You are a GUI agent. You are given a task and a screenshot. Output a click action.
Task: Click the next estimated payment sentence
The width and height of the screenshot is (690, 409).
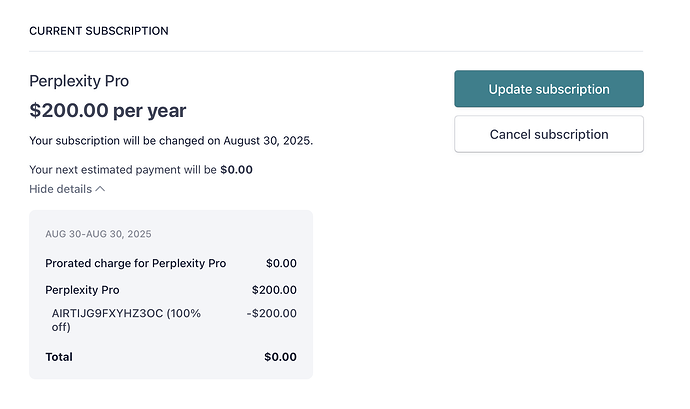[x=124, y=169]
